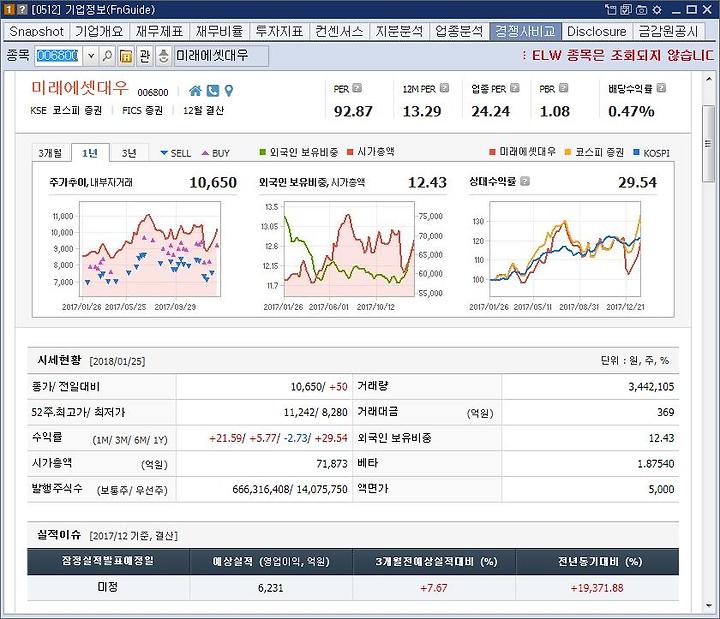The image size is (720, 619).
Task: Click the 52주 range 11,242/ 8,280
Action: tap(315, 412)
